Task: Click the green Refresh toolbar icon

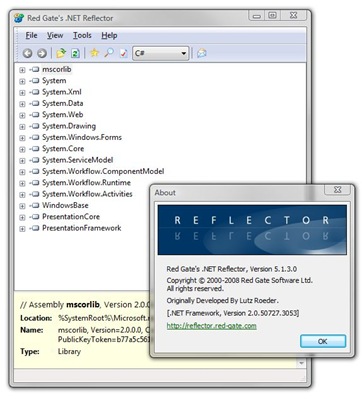Action: (75, 53)
